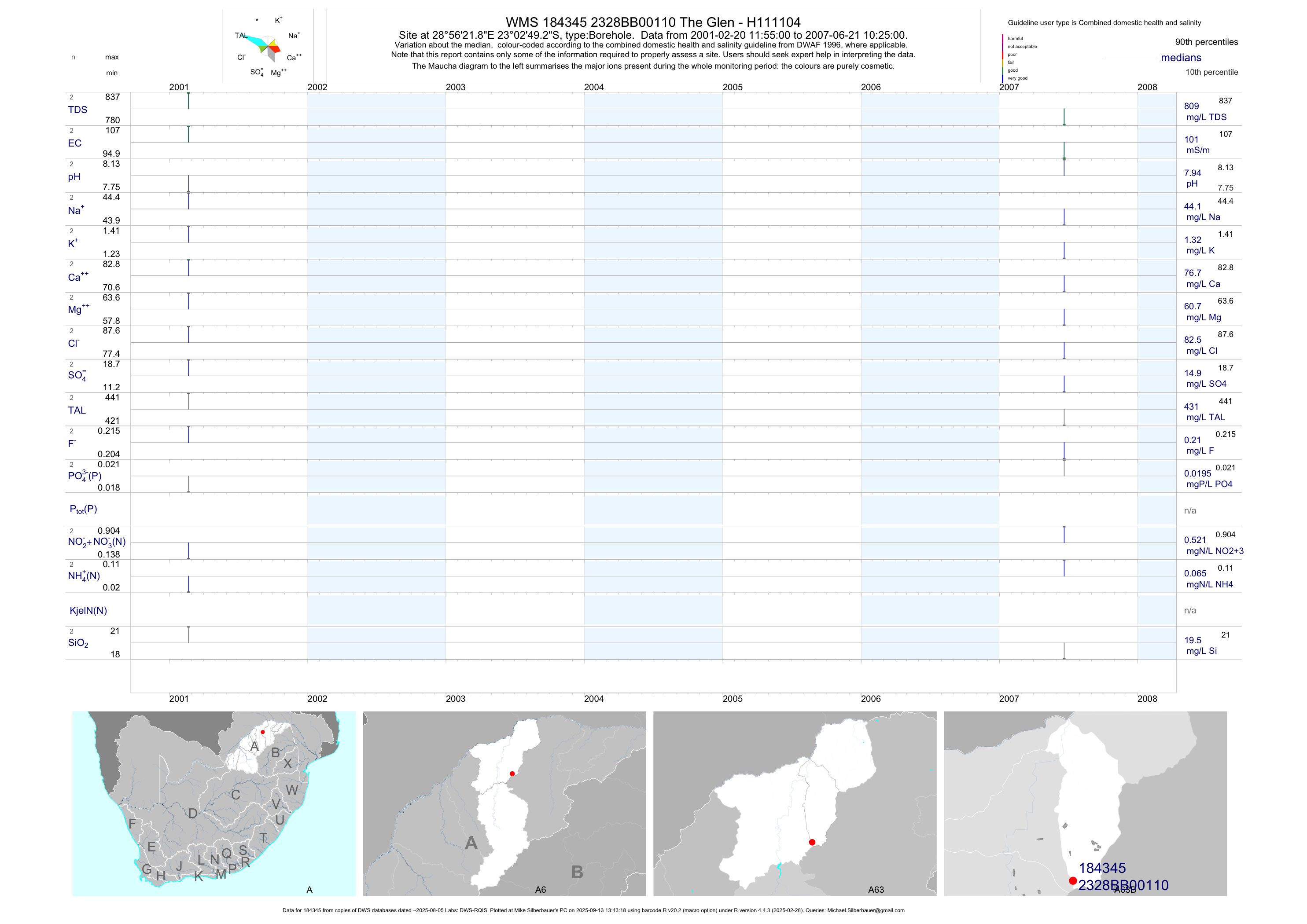Click the 2007 SiO2 data bar
The width and height of the screenshot is (1307, 924).
click(x=1064, y=651)
